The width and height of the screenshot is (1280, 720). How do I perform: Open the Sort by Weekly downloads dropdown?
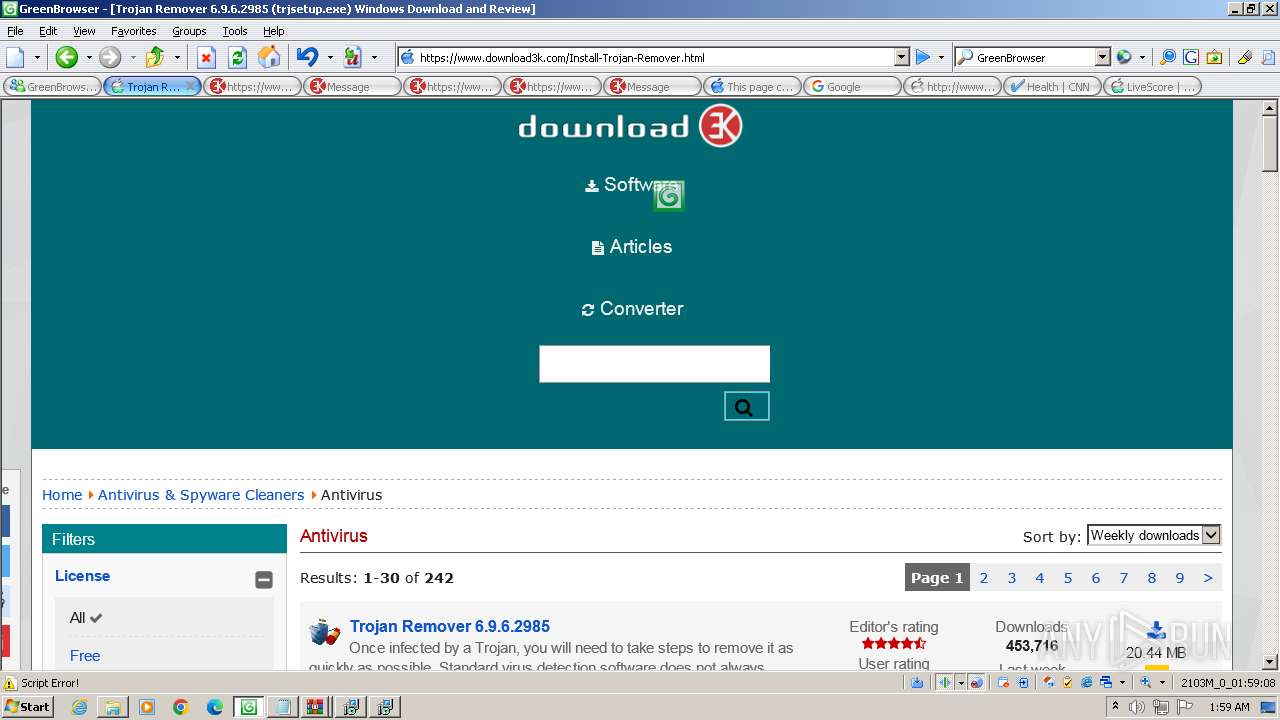pos(1154,535)
